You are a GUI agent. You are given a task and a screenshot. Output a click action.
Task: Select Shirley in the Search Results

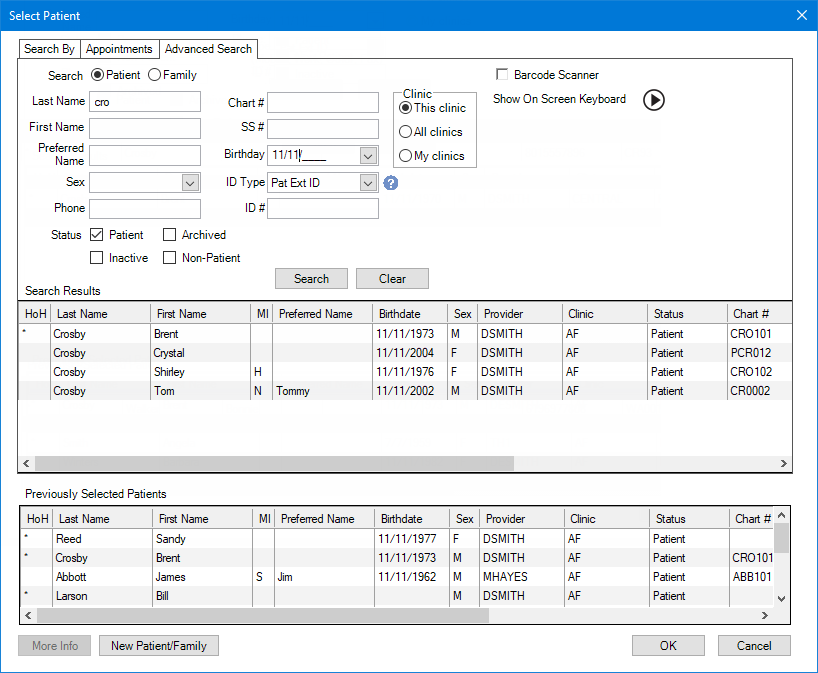(x=169, y=372)
